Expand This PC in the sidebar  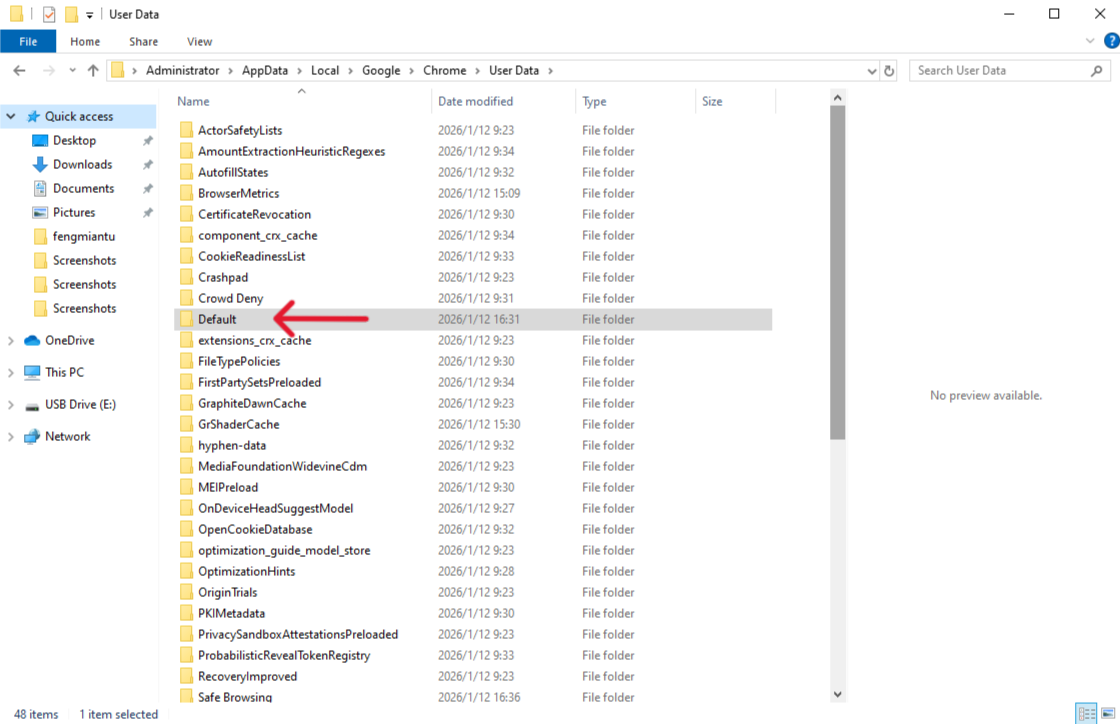(9, 372)
